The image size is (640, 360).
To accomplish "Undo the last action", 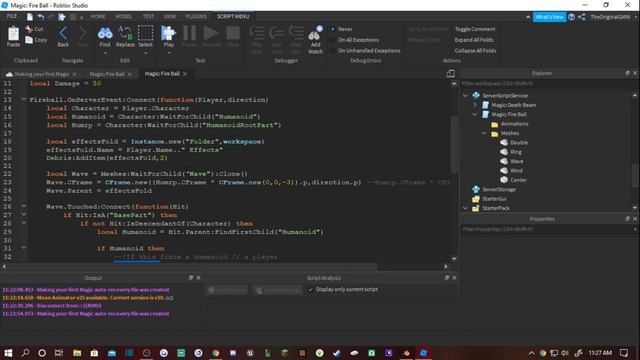I will coord(41,17).
